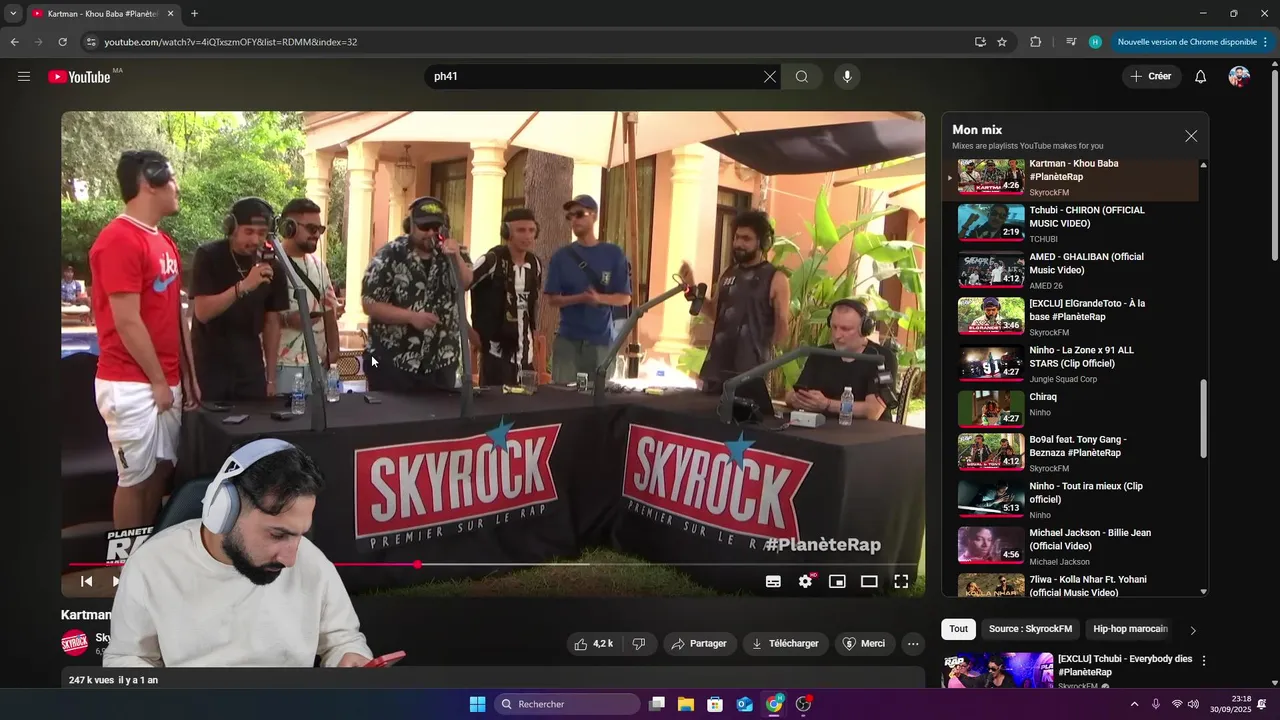View site information icon in address bar
The height and width of the screenshot is (720, 1280).
[91, 42]
